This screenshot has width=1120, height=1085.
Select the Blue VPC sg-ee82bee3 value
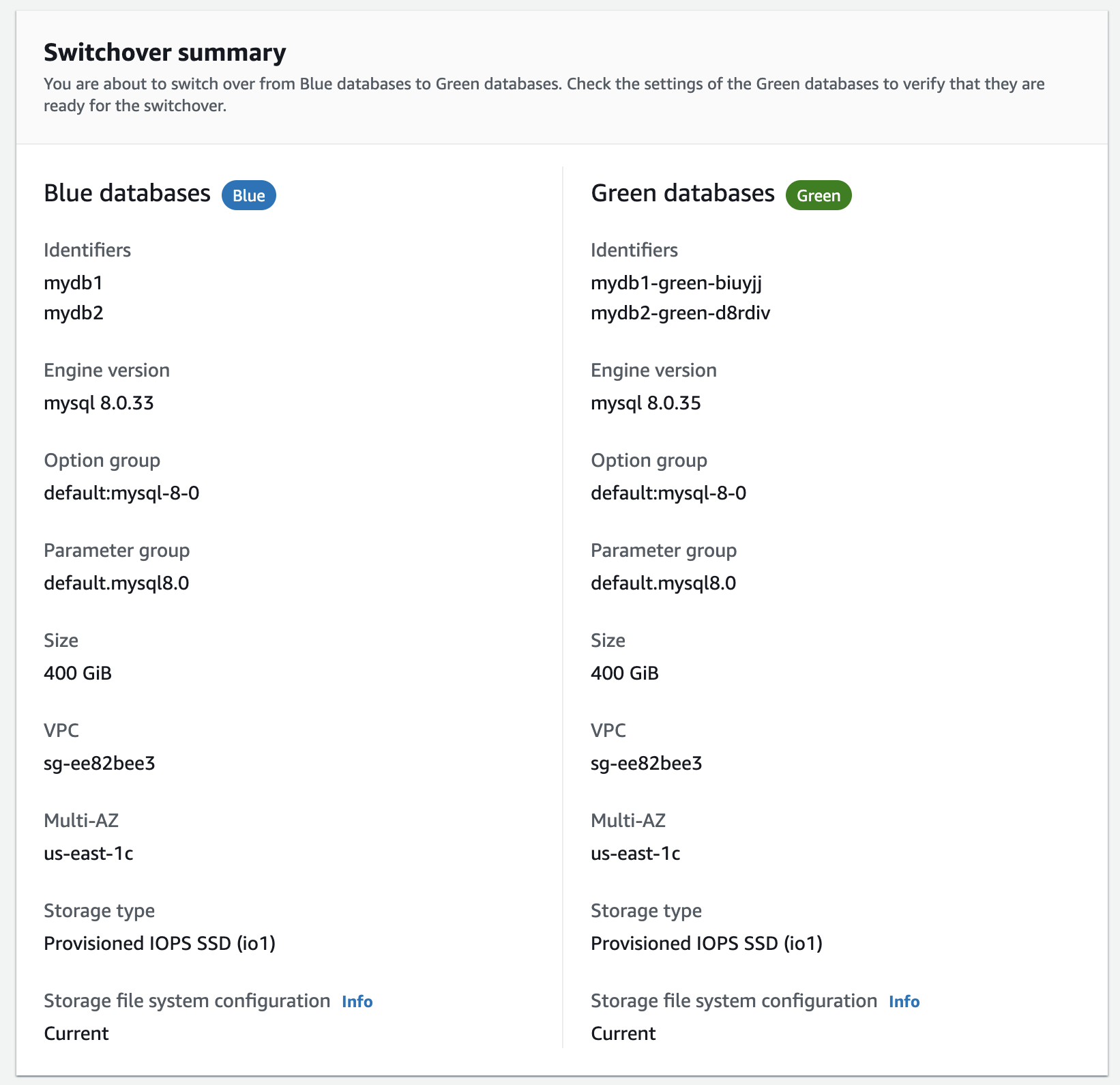100,764
